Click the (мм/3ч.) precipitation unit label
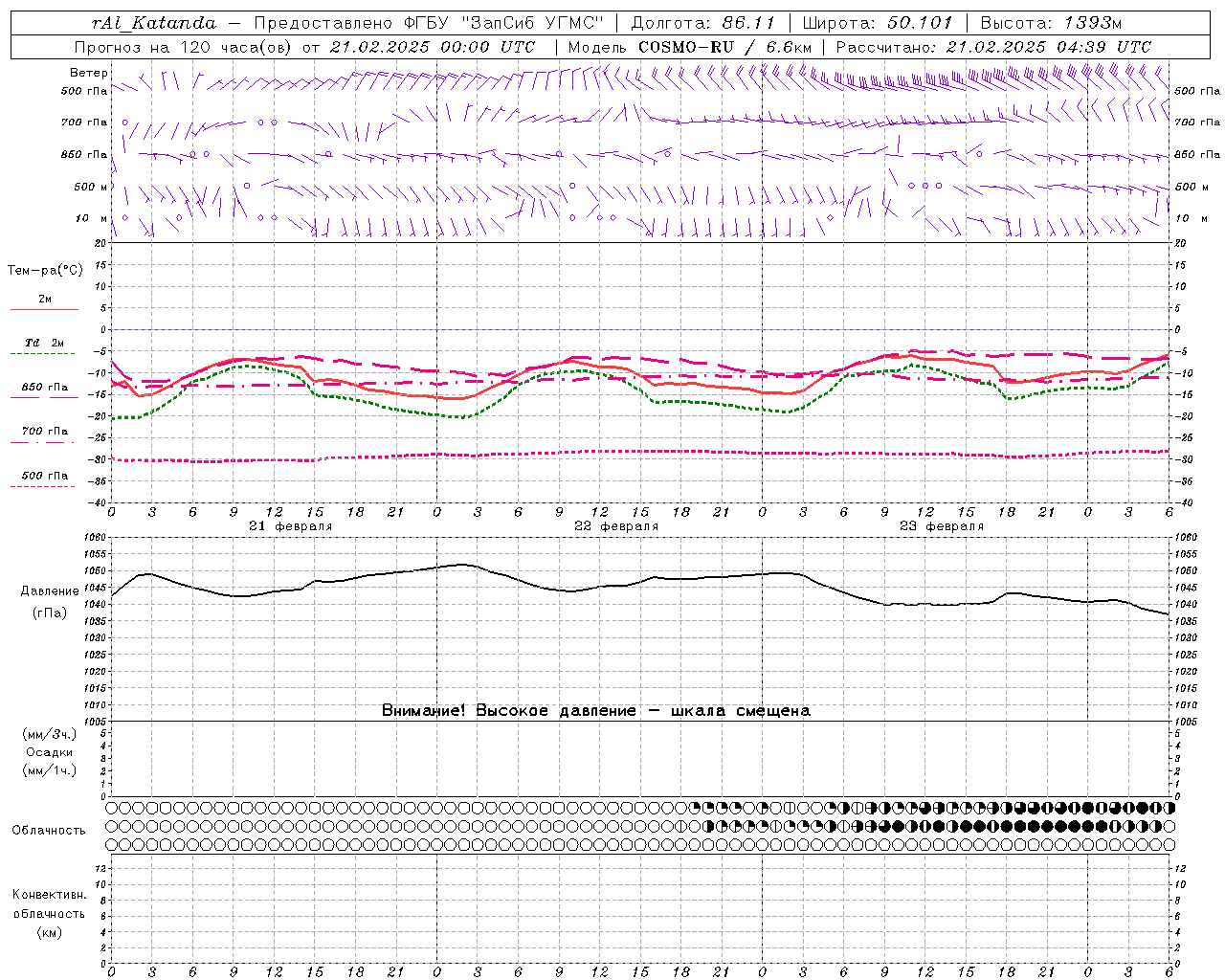This screenshot has height=980, width=1225. pyautogui.click(x=50, y=734)
